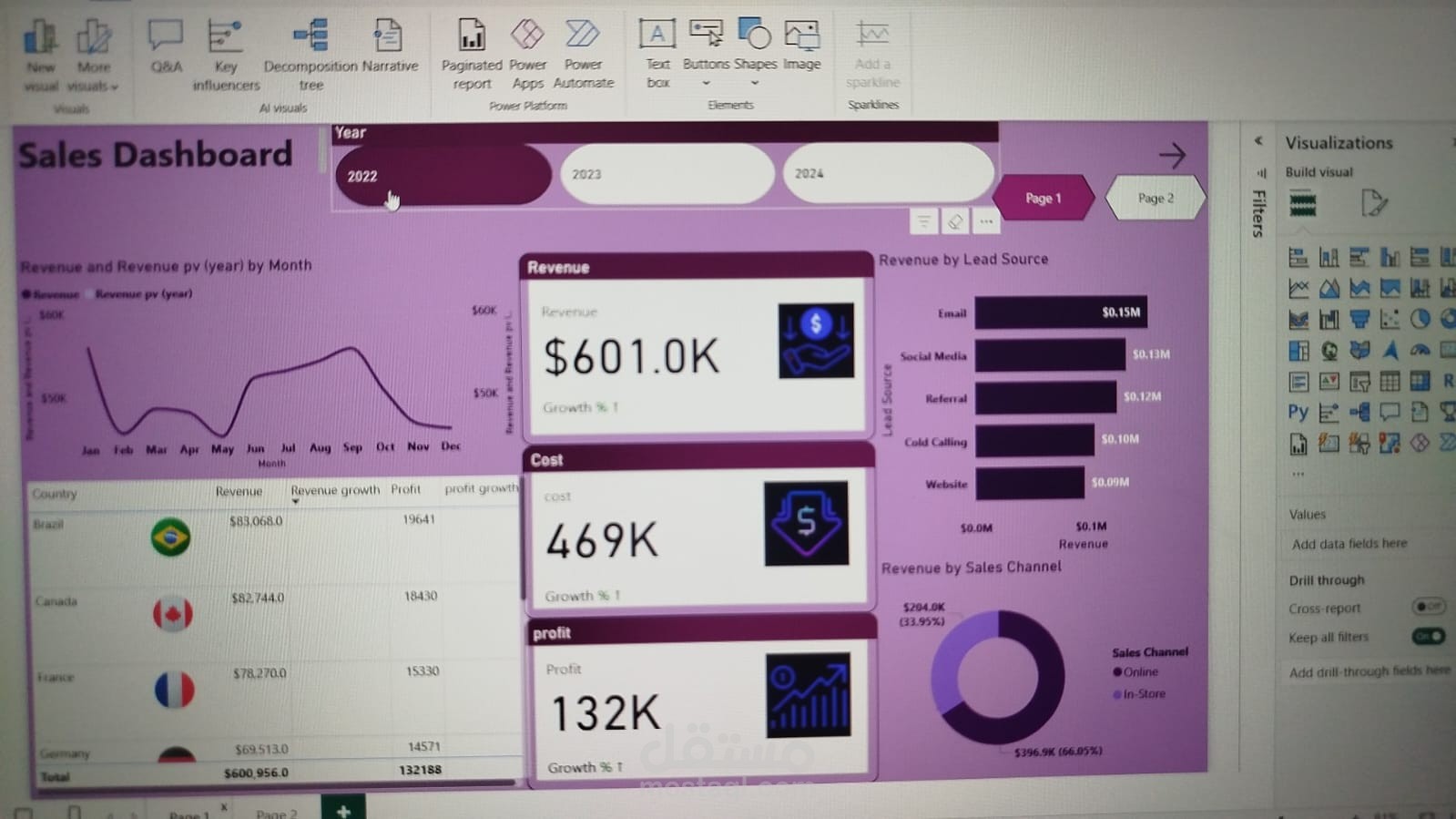1456x819 pixels.
Task: Select 2024 in the Year slicer
Action: click(888, 172)
